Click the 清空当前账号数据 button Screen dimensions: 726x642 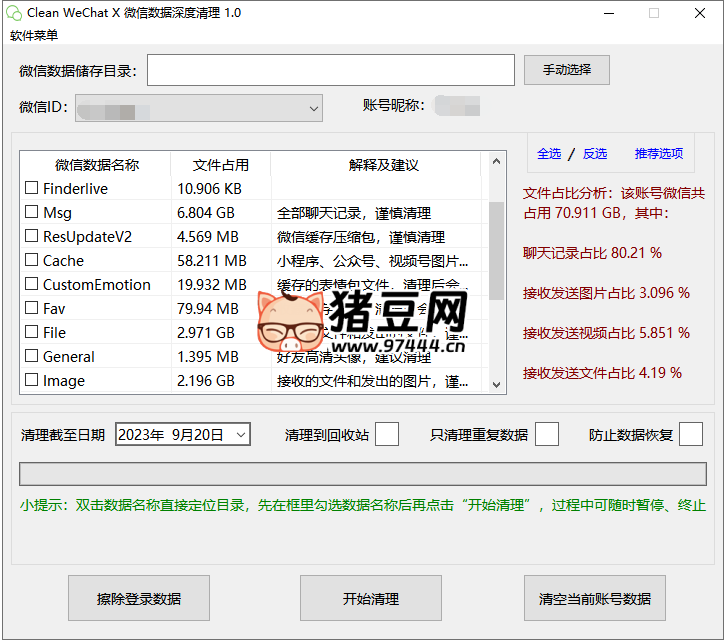click(x=595, y=598)
